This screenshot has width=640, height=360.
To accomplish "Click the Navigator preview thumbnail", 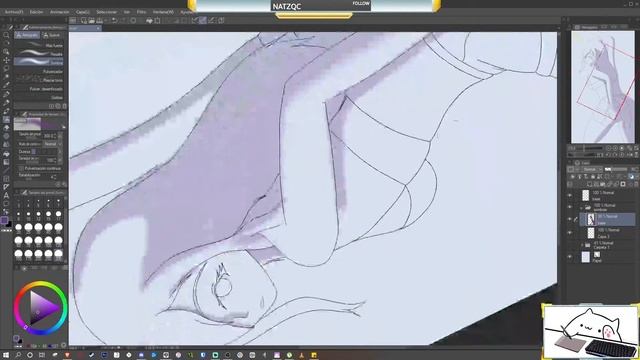I will (603, 87).
